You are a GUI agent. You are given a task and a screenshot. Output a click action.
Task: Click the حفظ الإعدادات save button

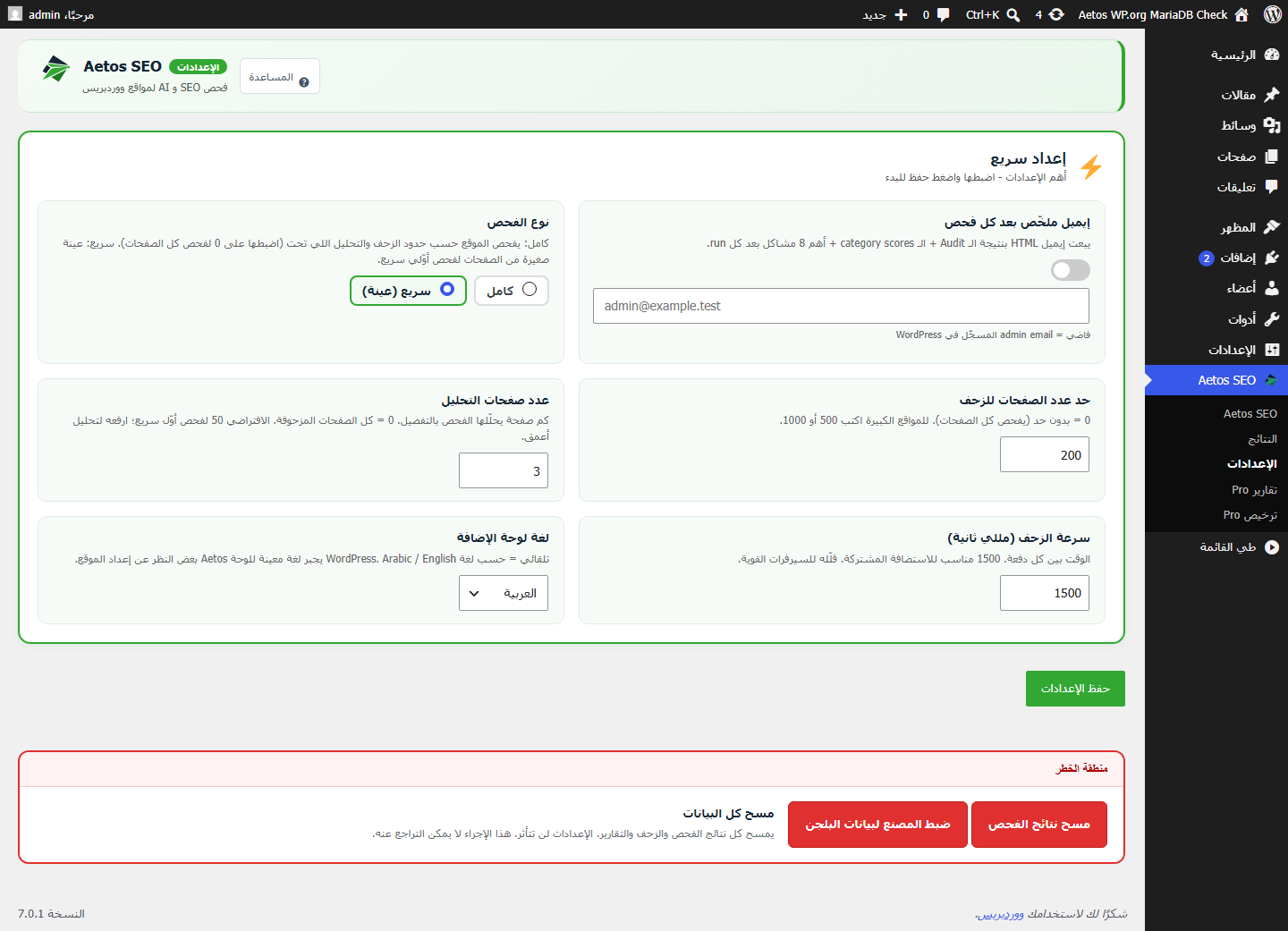tap(1075, 689)
